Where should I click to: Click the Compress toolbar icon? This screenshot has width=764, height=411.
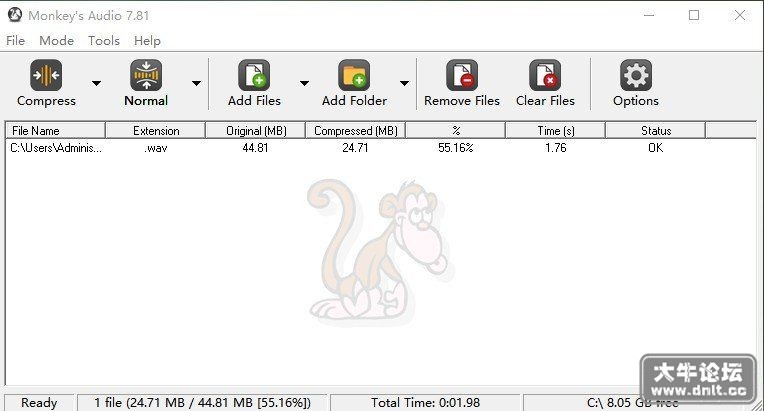pyautogui.click(x=46, y=75)
